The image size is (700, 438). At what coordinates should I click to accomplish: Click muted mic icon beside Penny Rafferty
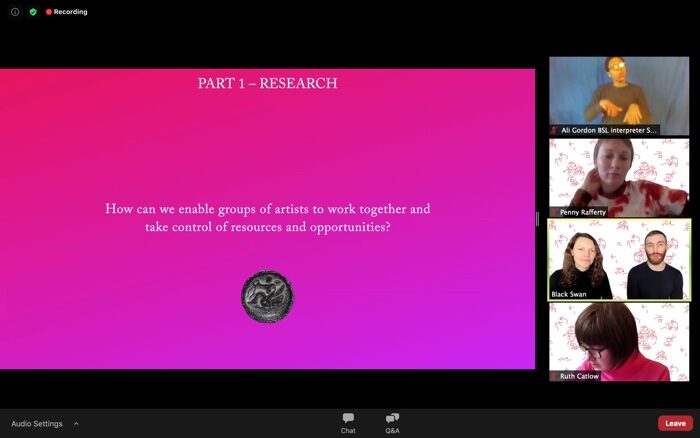click(555, 212)
